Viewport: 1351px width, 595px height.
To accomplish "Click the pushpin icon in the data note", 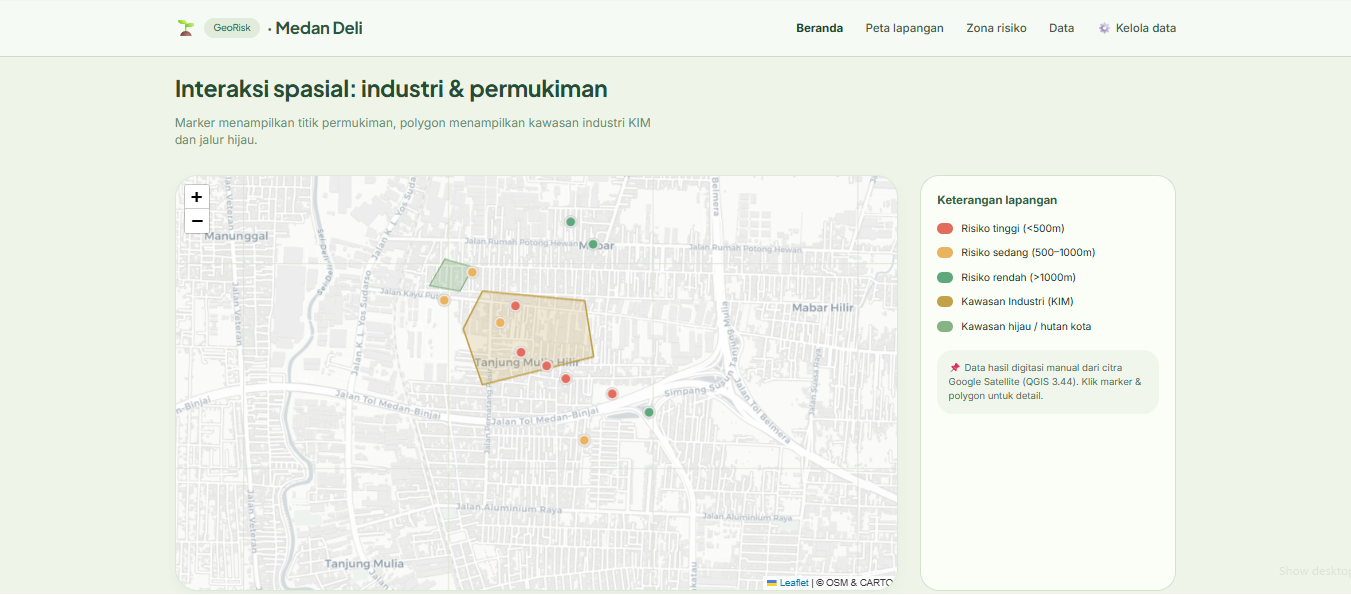I will (x=954, y=368).
